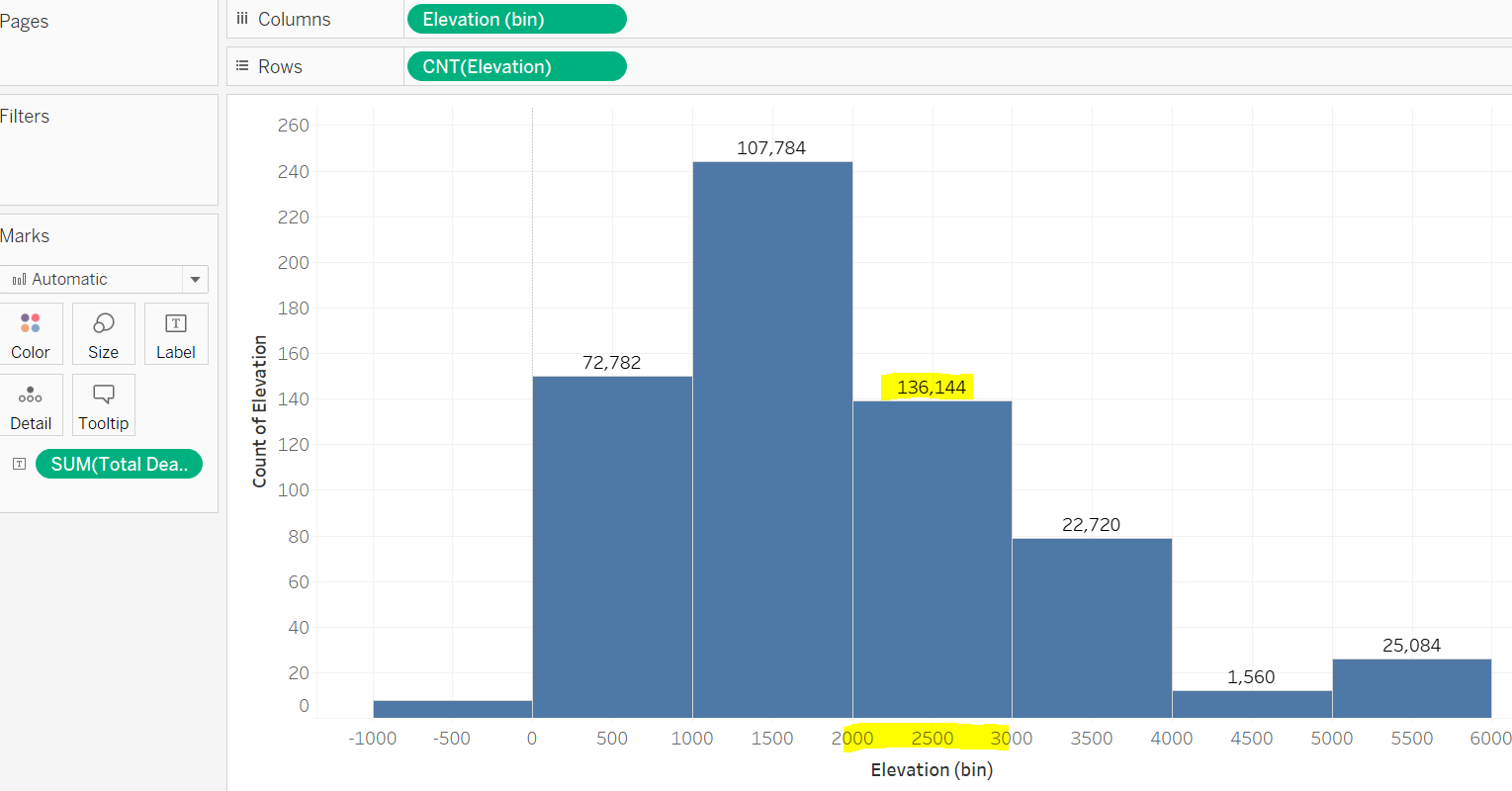Open the Size mark settings
The height and width of the screenshot is (791, 1512).
[103, 333]
